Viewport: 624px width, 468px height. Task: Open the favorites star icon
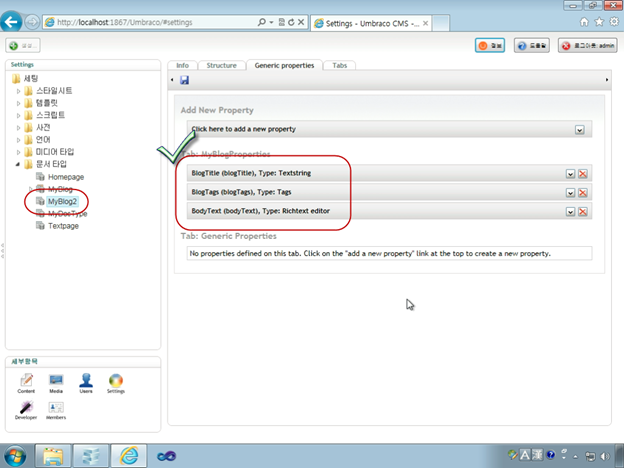(599, 22)
